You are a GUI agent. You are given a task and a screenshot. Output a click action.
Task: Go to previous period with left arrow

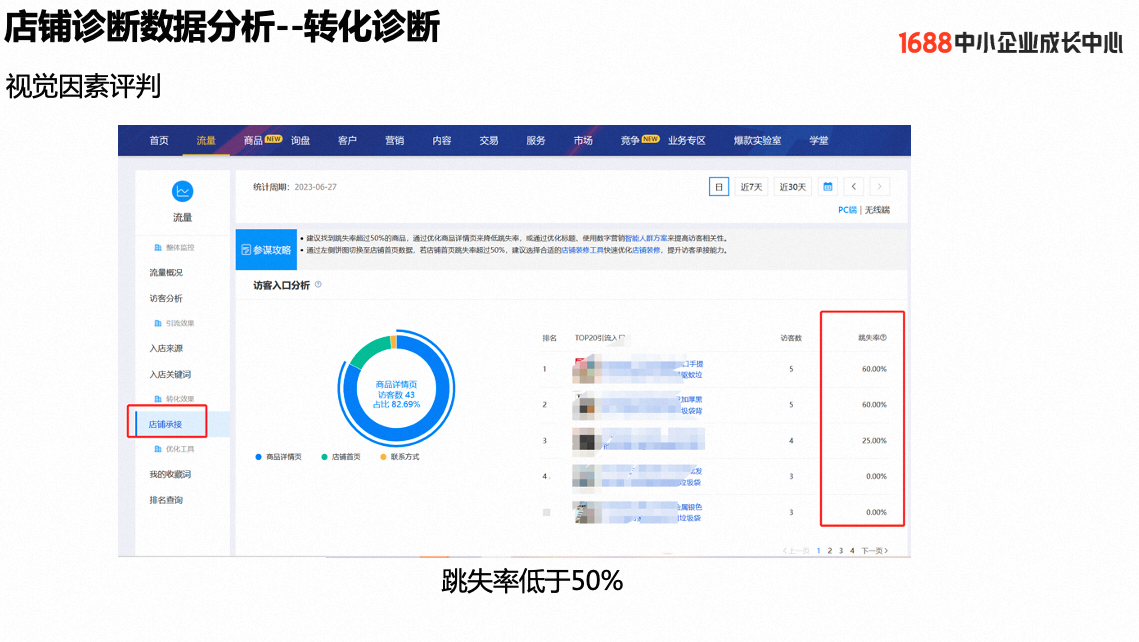853,187
